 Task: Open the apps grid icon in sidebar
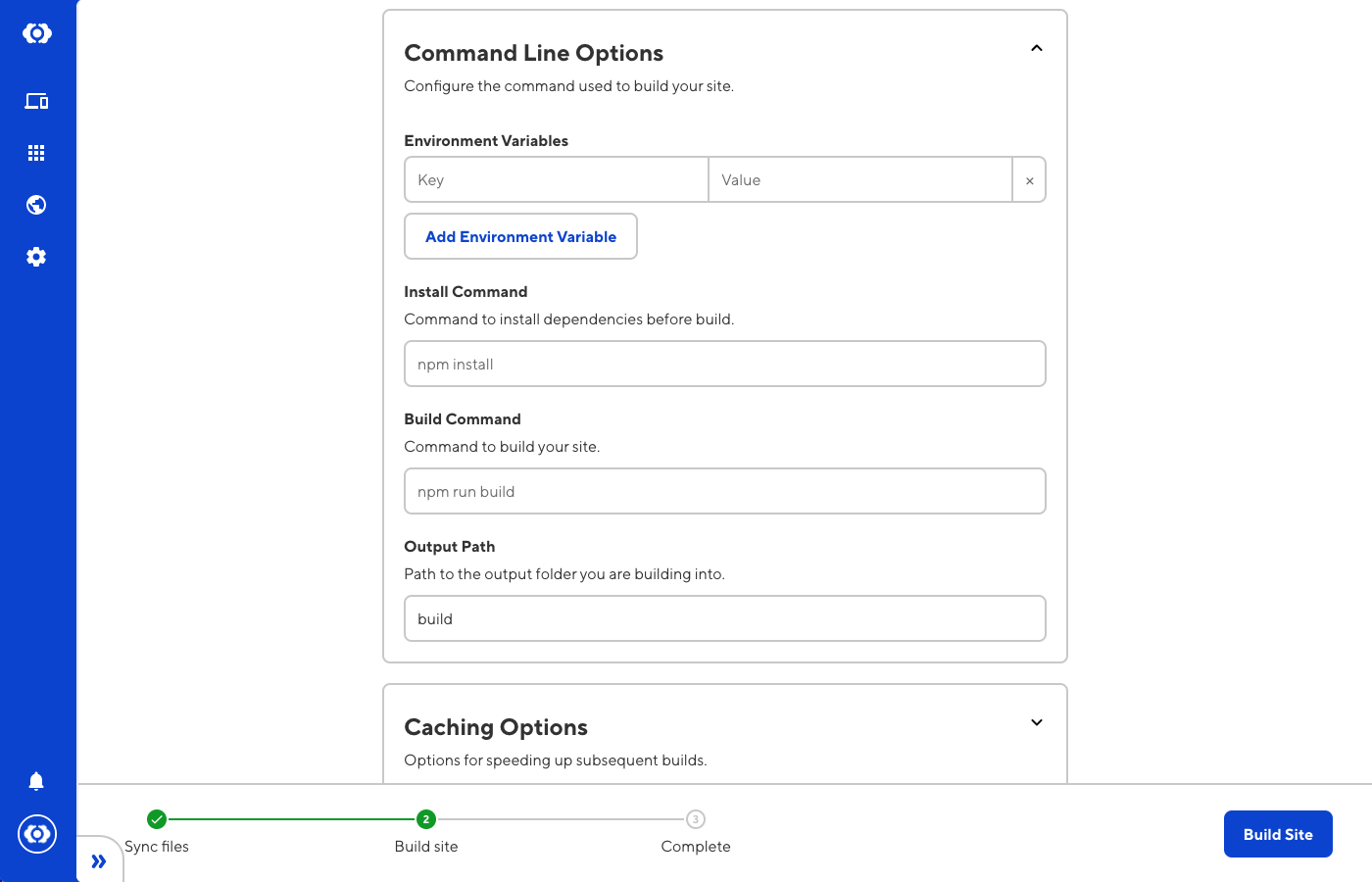point(36,153)
